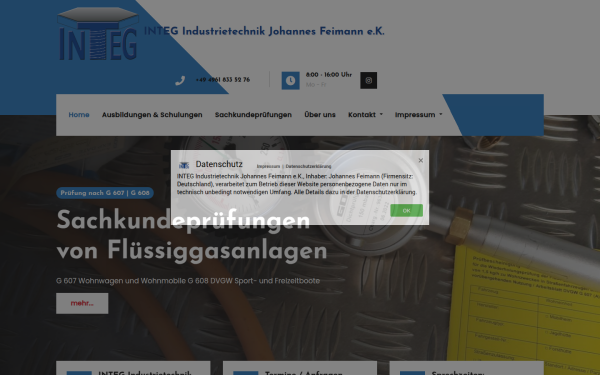Click the Prüfung nach G 607 | G 608 badge
The width and height of the screenshot is (600, 375).
105,193
